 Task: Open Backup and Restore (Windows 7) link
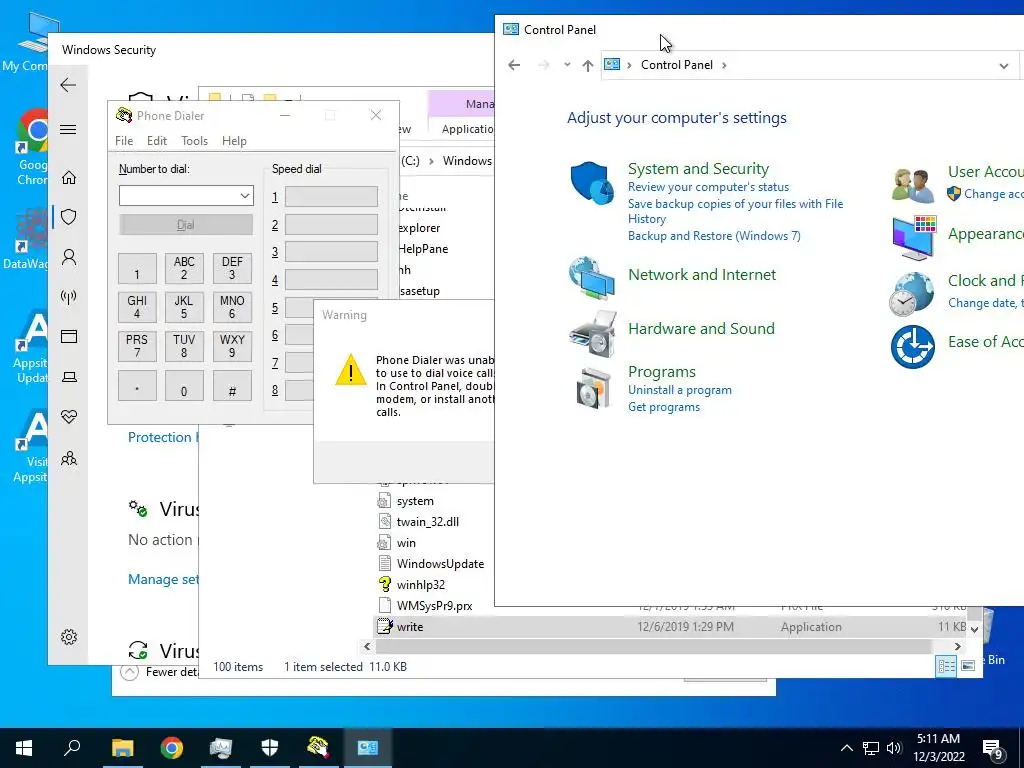click(x=714, y=236)
